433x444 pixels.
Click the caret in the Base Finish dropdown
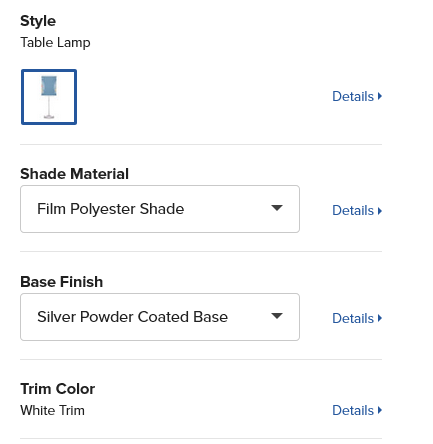277,316
